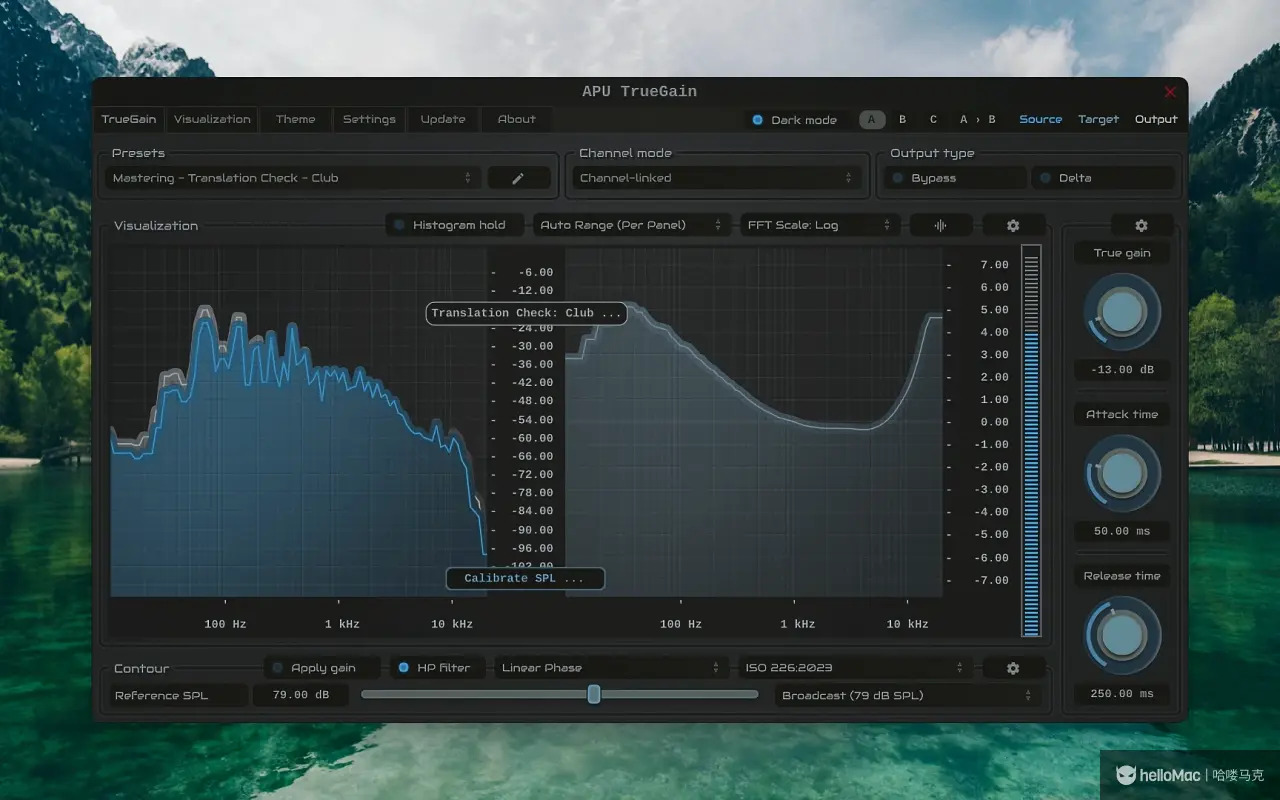Toggle Histogram hold
Image resolution: width=1280 pixels, height=800 pixels.
[455, 225]
